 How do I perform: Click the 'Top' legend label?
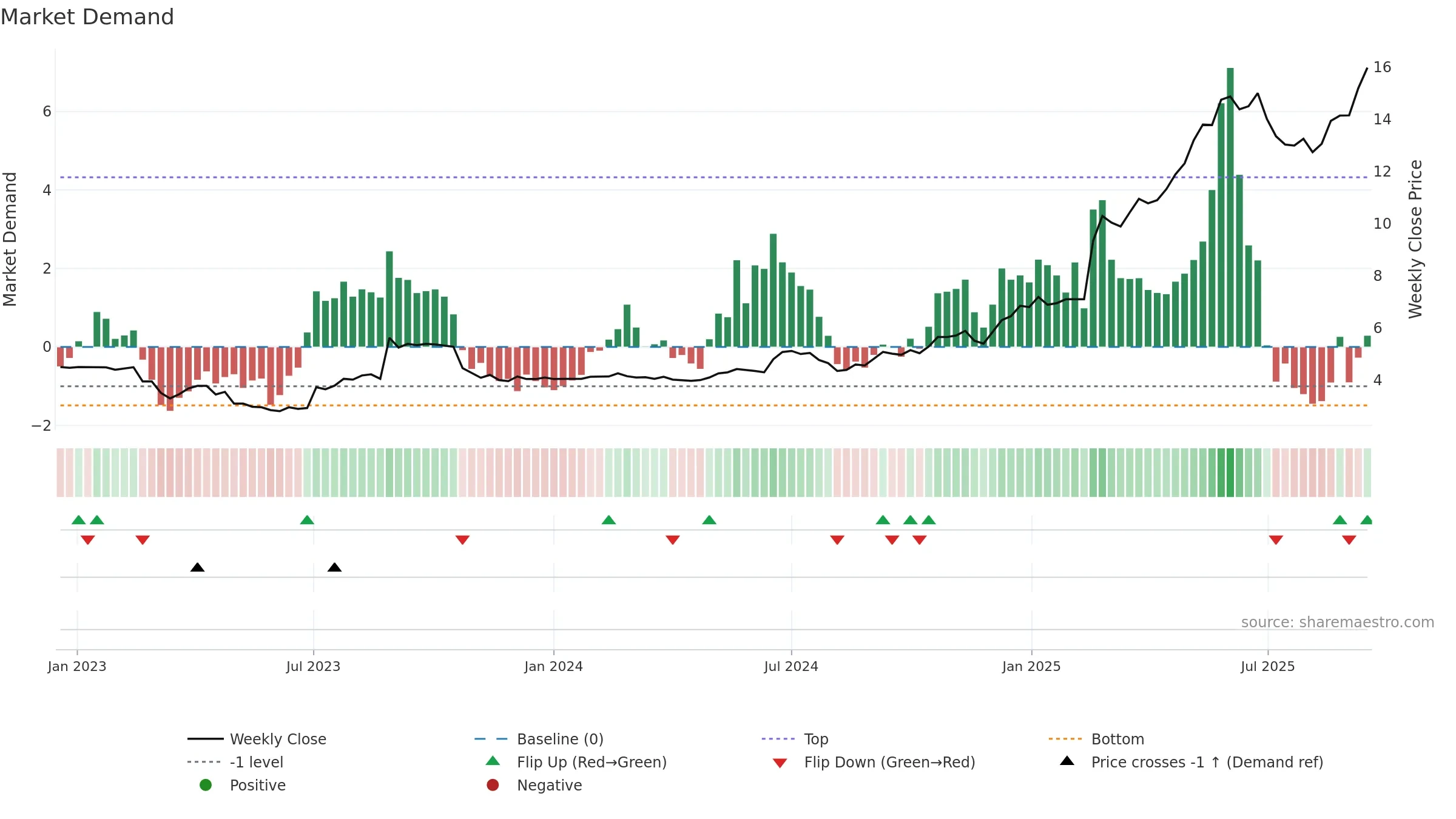(816, 740)
